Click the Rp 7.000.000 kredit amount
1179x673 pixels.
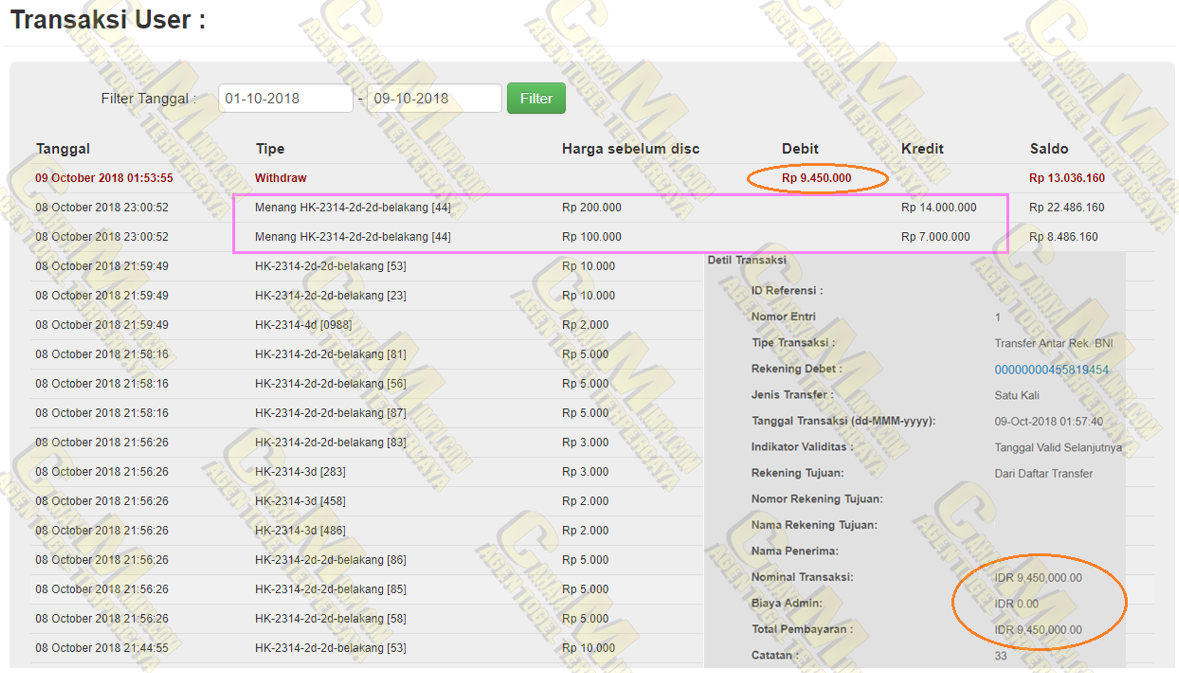pyautogui.click(x=935, y=237)
